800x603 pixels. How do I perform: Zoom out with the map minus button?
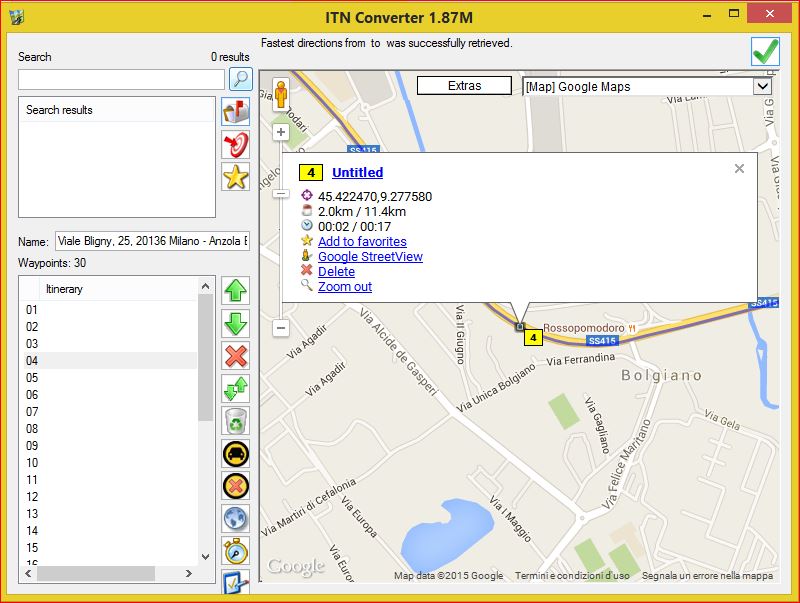click(x=281, y=328)
